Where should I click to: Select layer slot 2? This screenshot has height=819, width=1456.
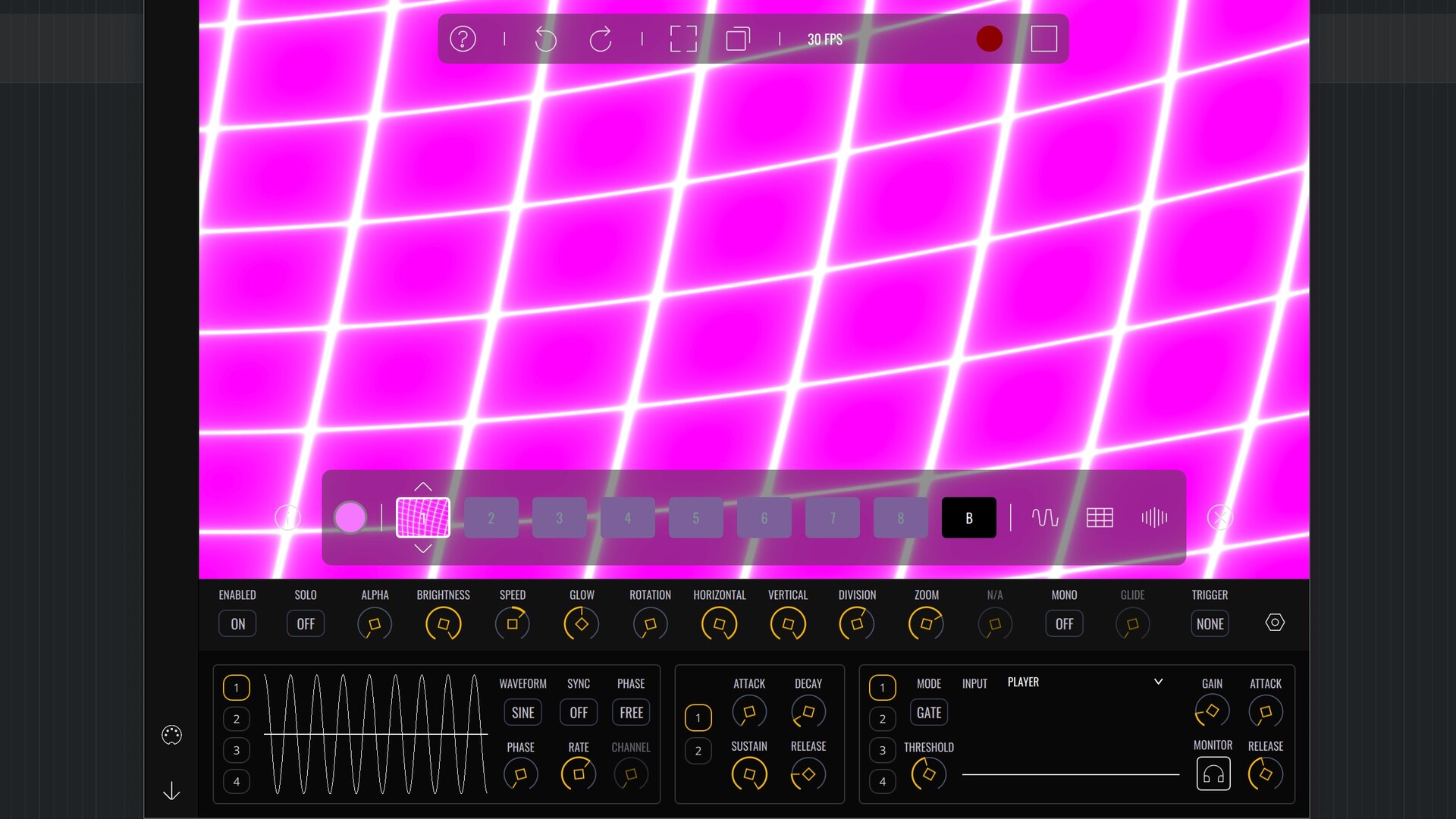pyautogui.click(x=491, y=518)
